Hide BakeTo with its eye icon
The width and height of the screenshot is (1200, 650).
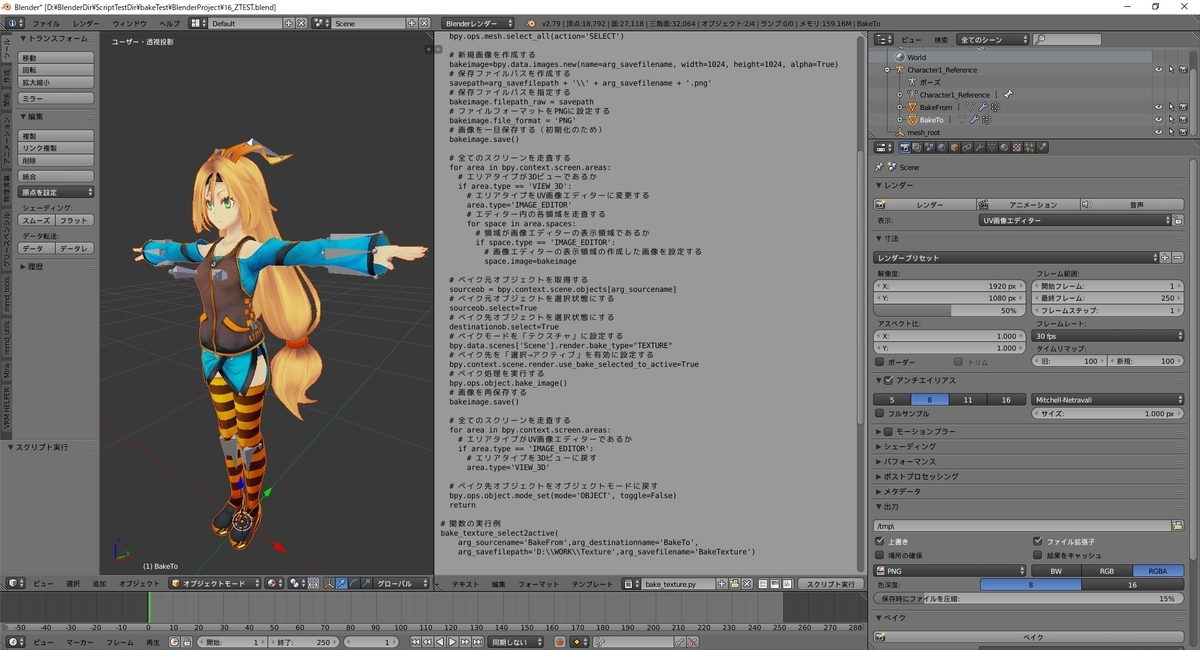(1158, 119)
